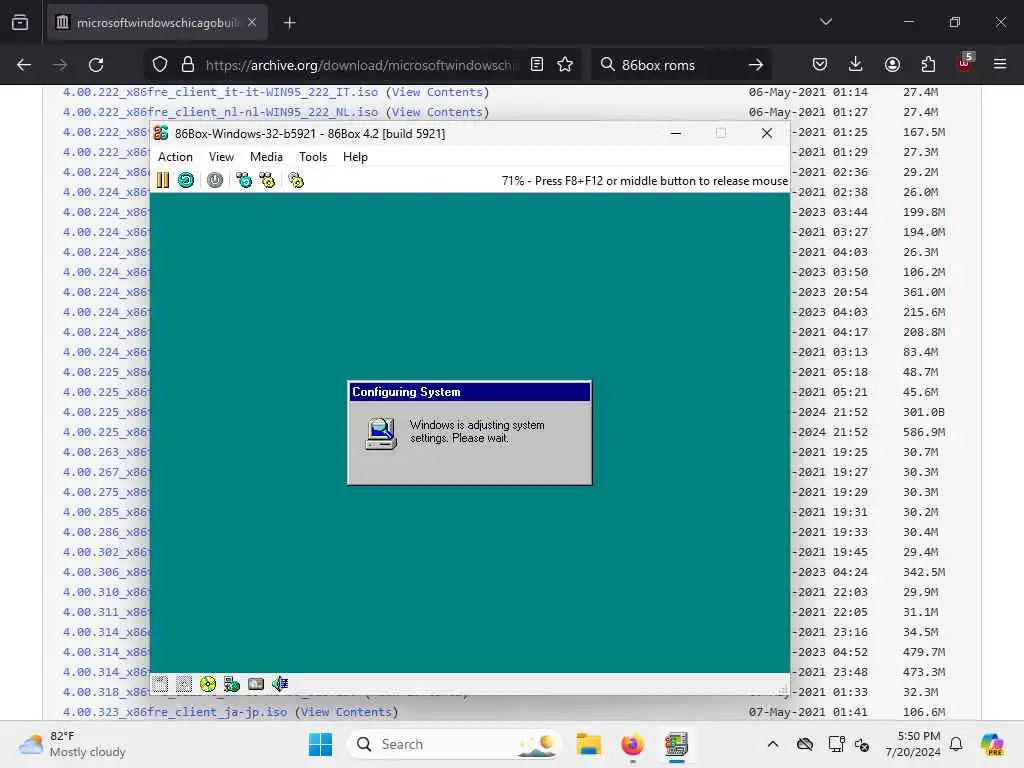Open a new Firefox tab

tap(290, 23)
